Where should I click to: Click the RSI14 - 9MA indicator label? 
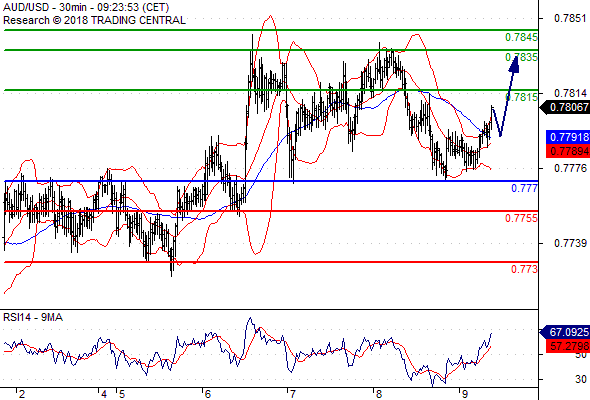pos(33,317)
